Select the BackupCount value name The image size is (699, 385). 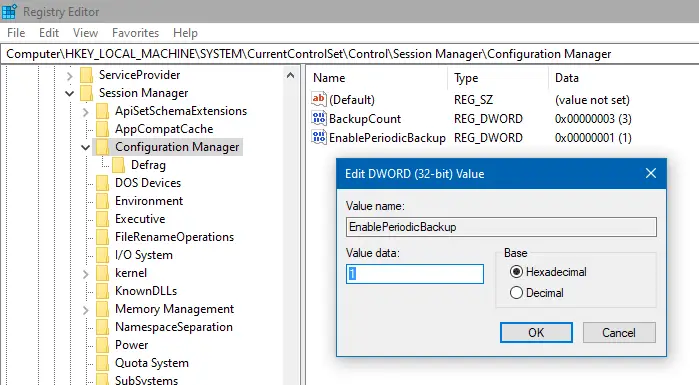365,119
